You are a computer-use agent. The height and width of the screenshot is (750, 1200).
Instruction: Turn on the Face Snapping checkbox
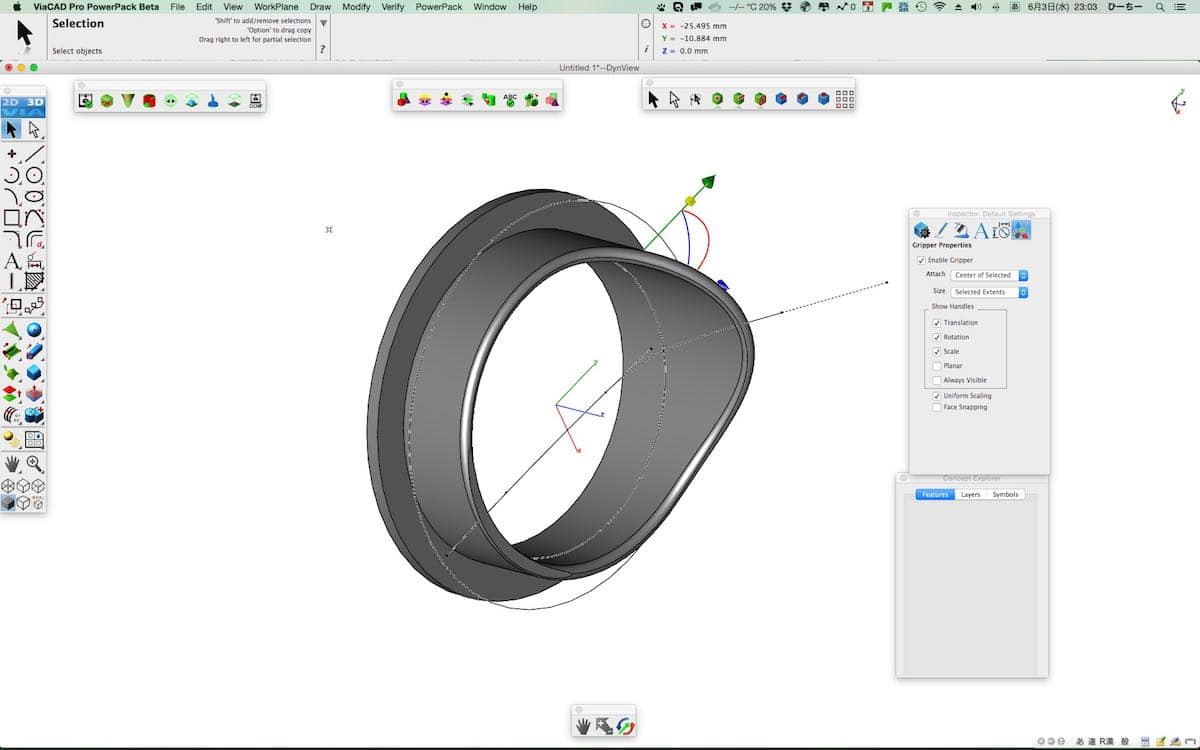936,407
